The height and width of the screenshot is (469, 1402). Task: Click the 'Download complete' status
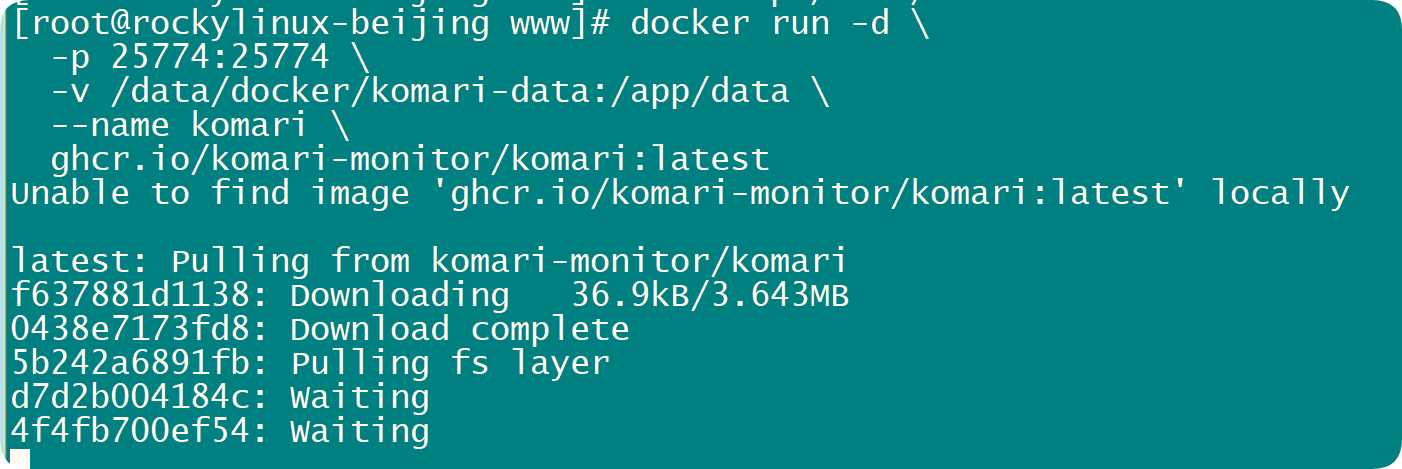pos(460,329)
